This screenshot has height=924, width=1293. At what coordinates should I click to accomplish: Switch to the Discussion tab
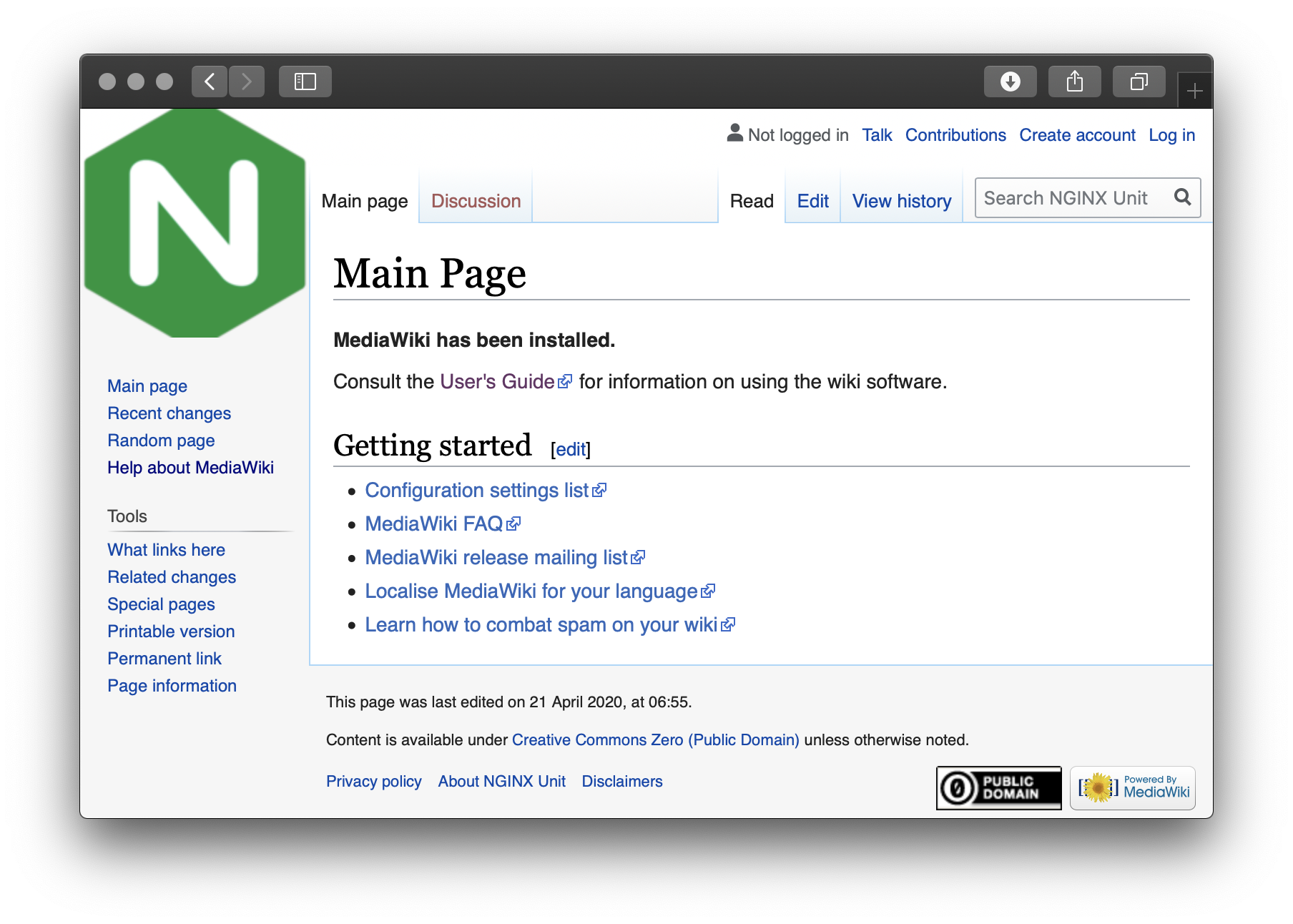(x=476, y=201)
